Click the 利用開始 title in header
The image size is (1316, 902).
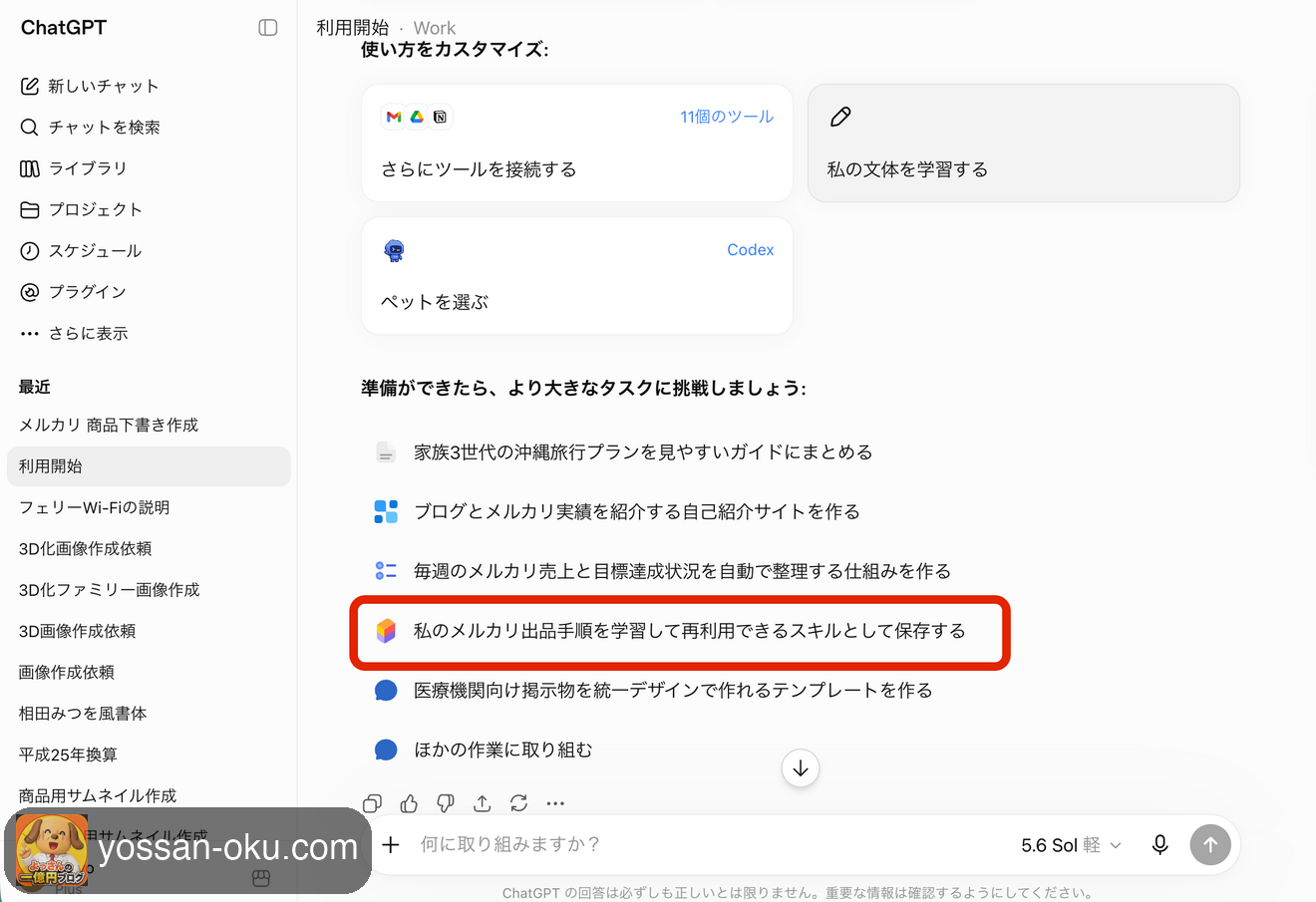tap(352, 28)
